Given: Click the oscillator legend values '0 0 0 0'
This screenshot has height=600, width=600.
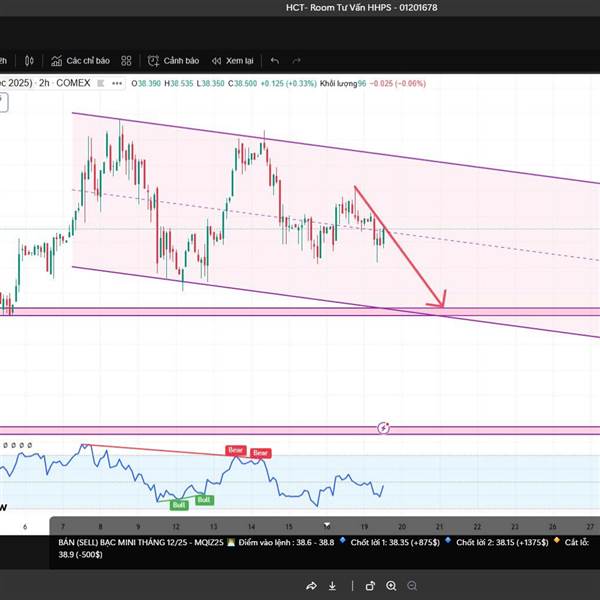Looking at the screenshot, I should 16,445.
